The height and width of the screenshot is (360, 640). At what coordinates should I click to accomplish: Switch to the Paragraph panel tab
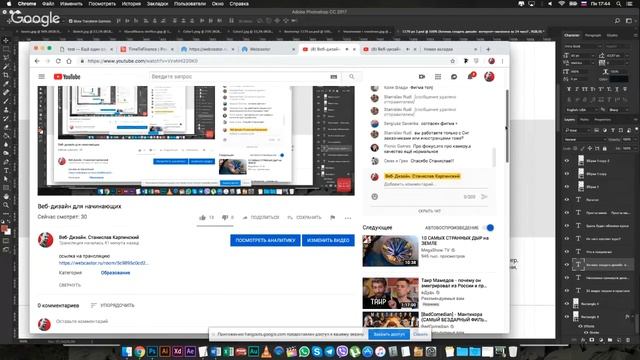[x=593, y=36]
